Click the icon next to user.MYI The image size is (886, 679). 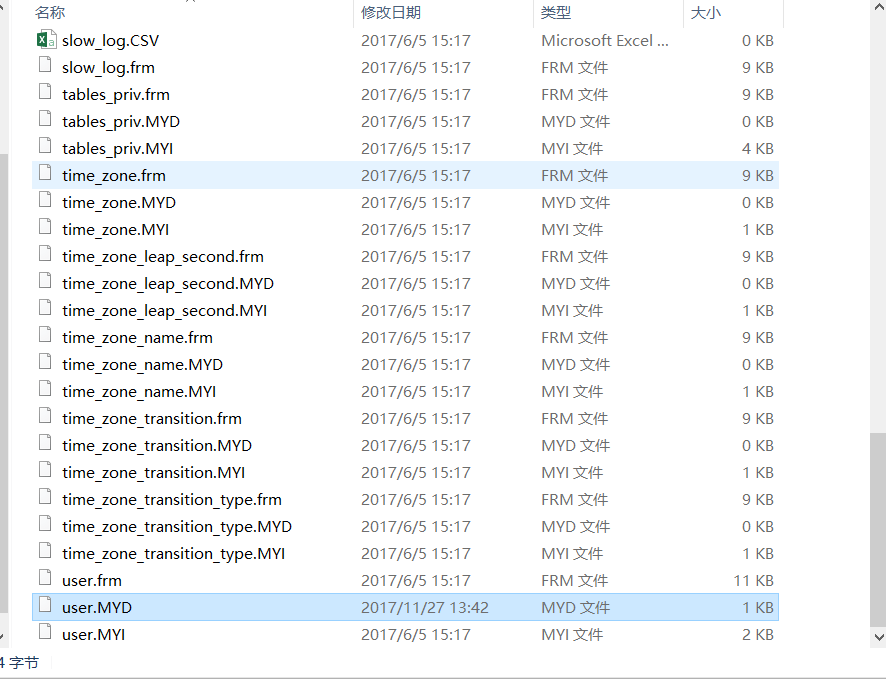[x=44, y=634]
